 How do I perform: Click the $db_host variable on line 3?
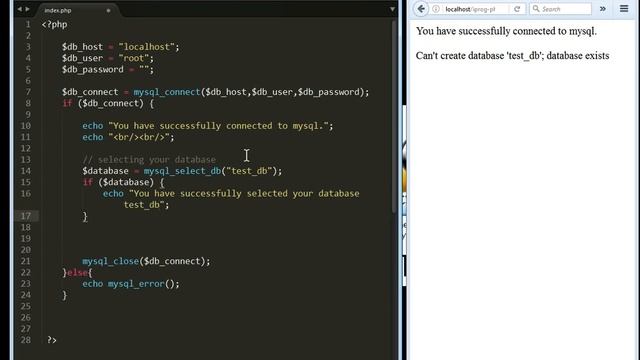tap(82, 47)
